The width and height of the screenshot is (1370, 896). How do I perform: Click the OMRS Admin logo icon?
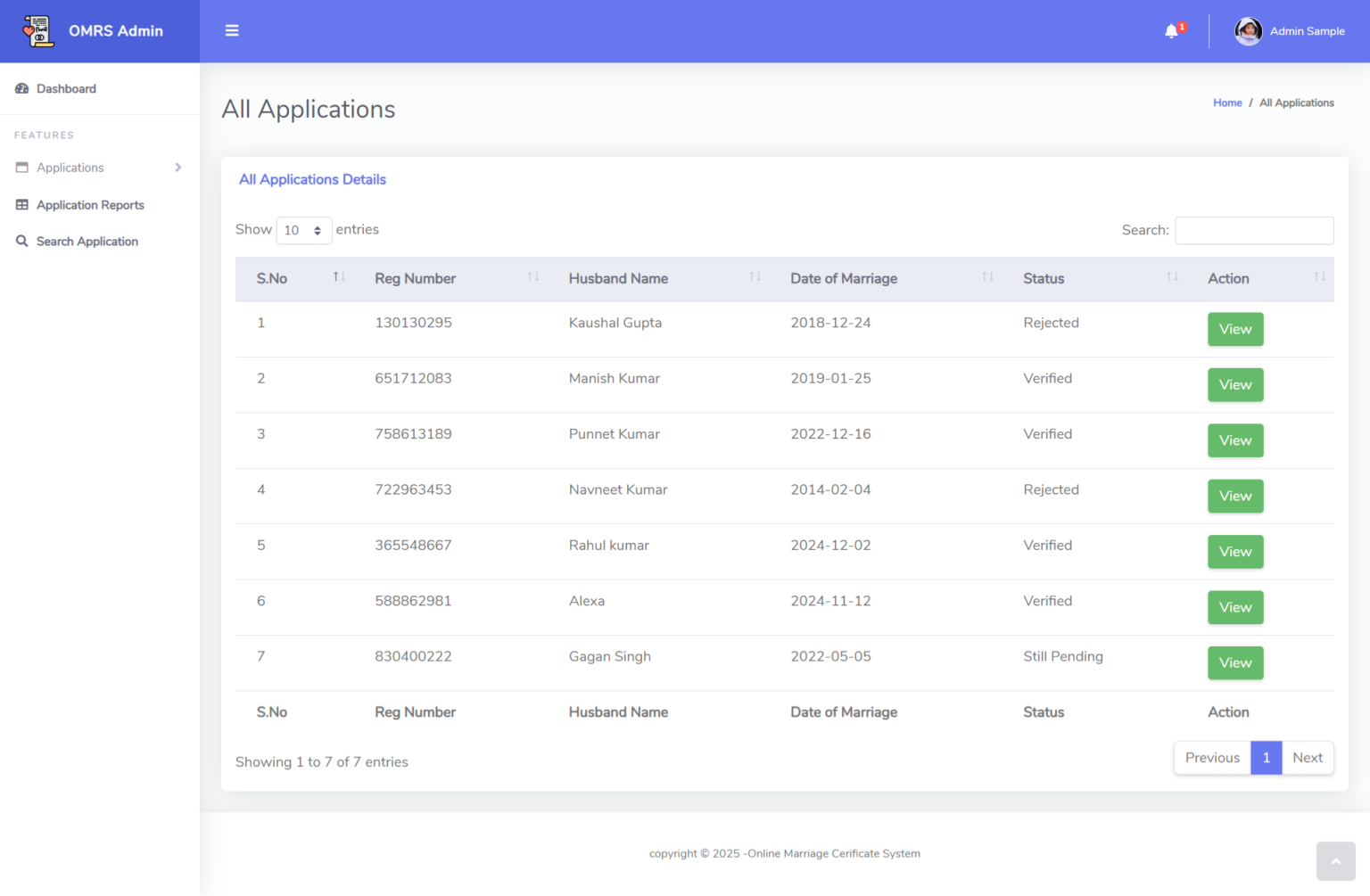37,29
